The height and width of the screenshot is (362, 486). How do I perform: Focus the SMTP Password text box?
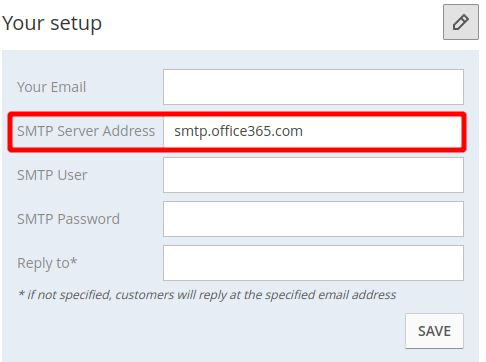click(313, 219)
